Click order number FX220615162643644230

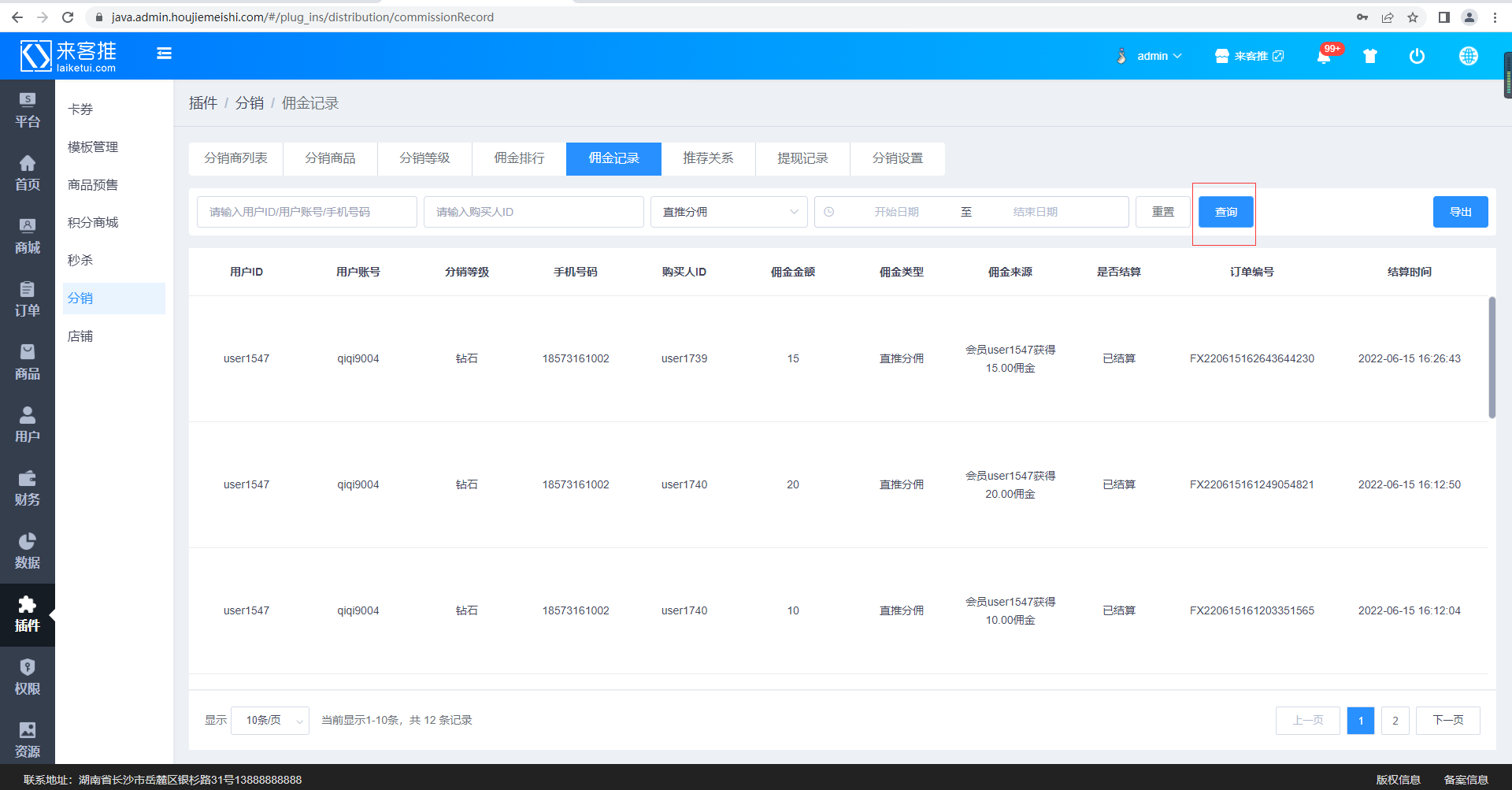pos(1251,358)
